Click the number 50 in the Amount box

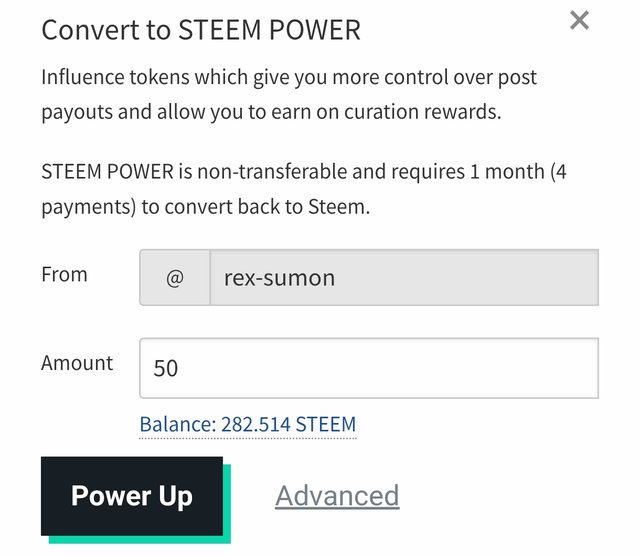point(166,369)
